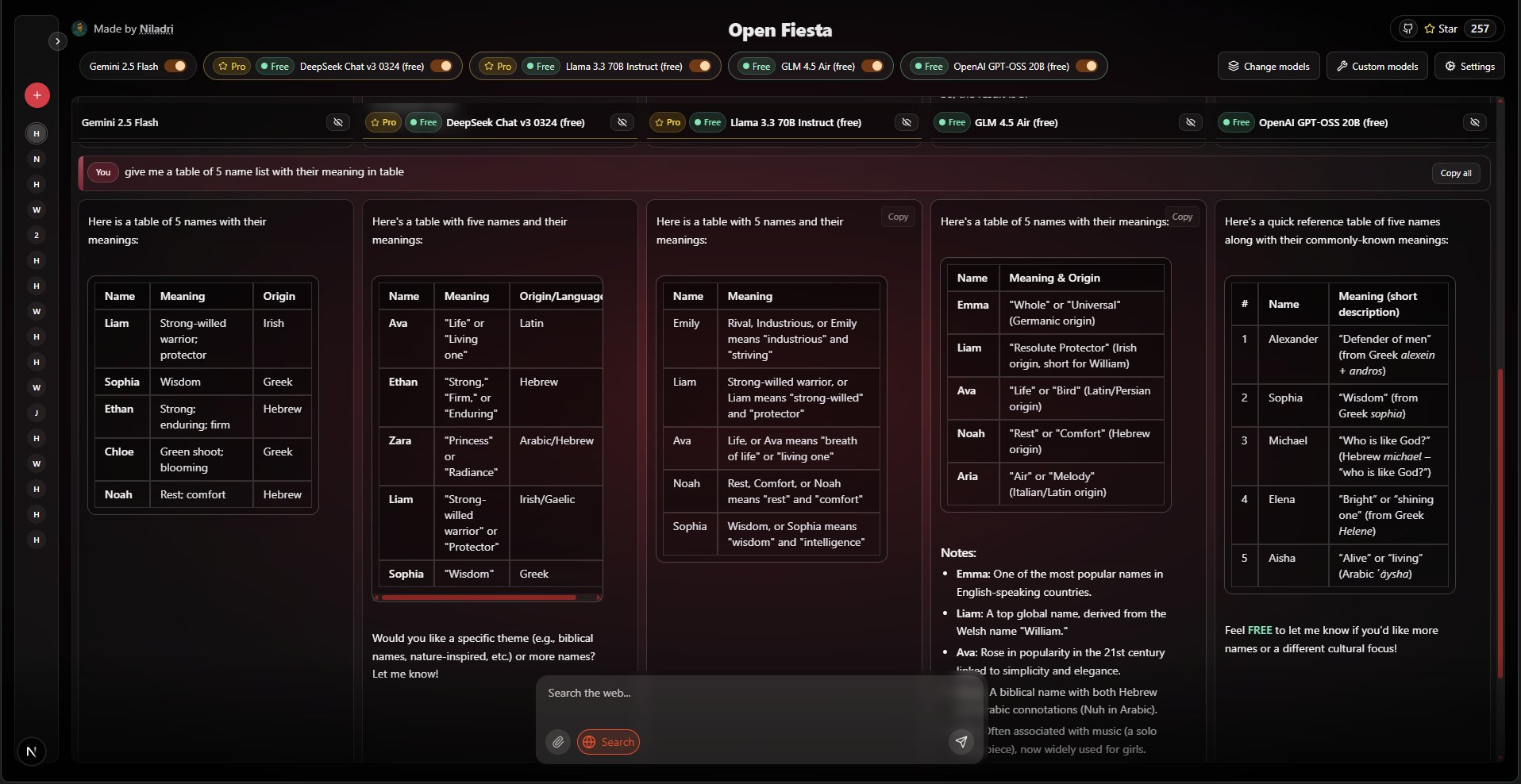Click the Elena name in GPT-OSS table
Screen dimensions: 1521x784
tap(1281, 499)
